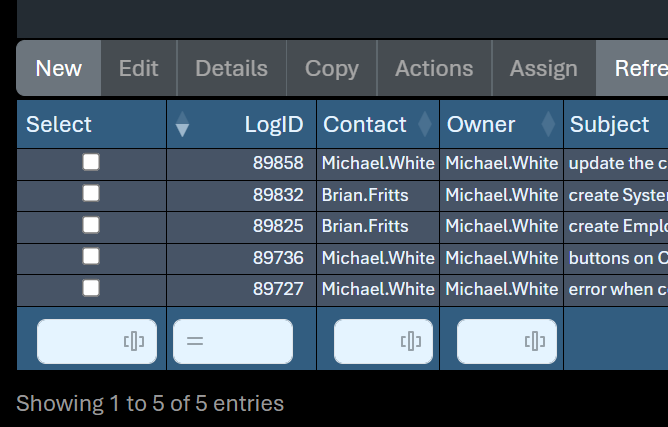Image resolution: width=668 pixels, height=427 pixels.
Task: Open the Select column filter dropdown
Action: (134, 342)
